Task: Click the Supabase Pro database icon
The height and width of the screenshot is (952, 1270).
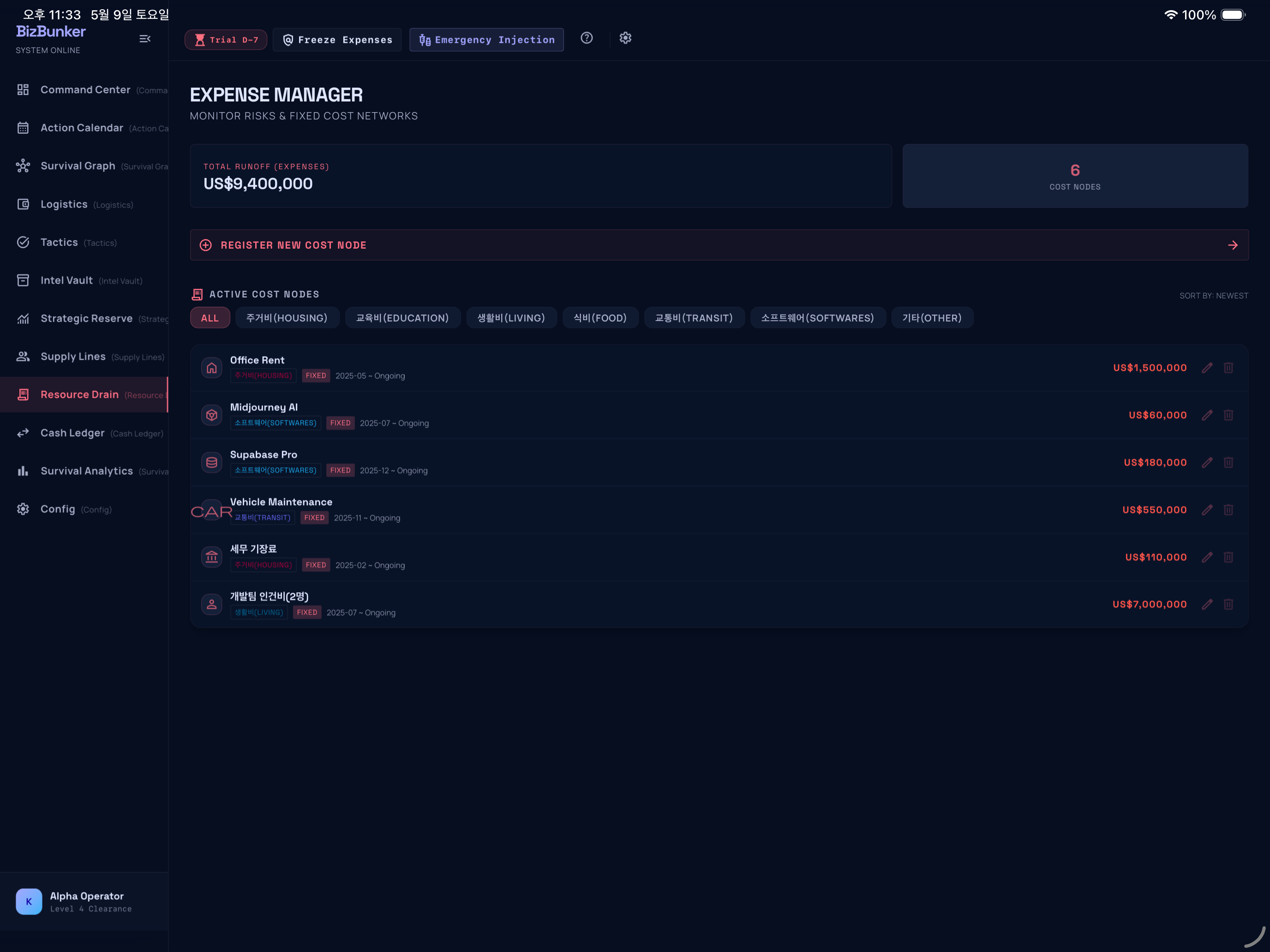Action: pyautogui.click(x=212, y=463)
